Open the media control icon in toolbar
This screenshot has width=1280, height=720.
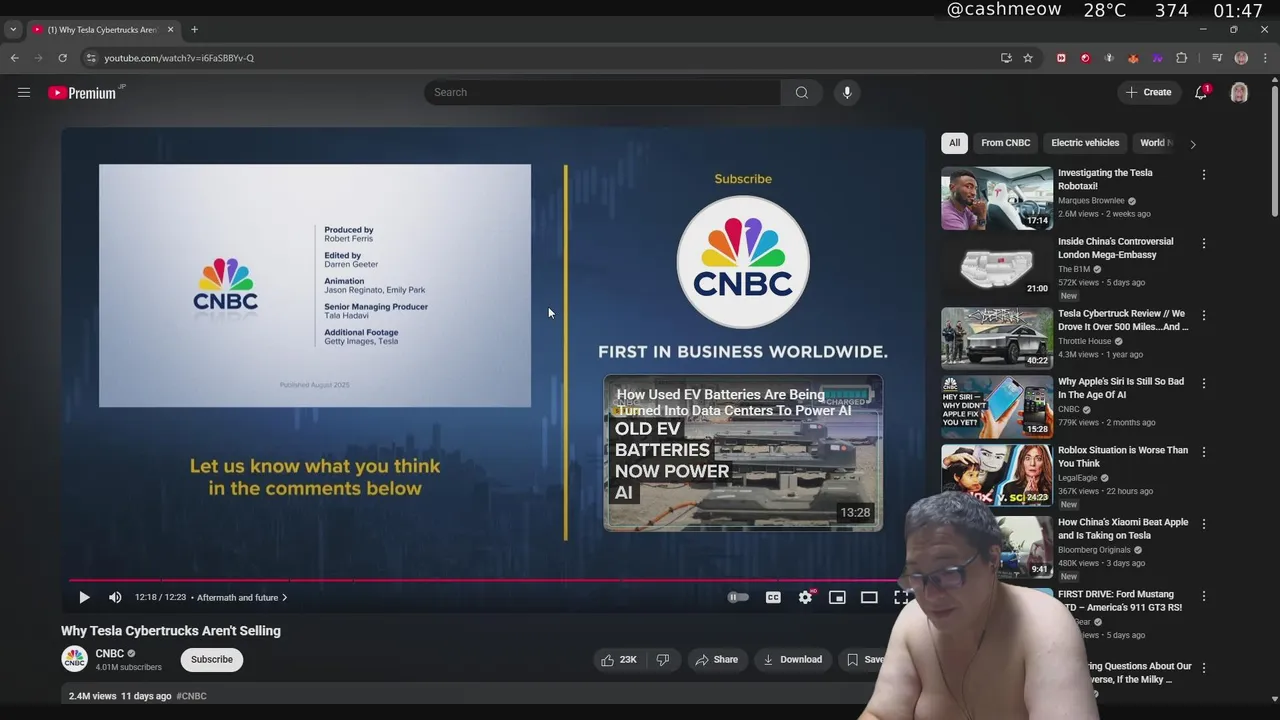[x=1217, y=58]
